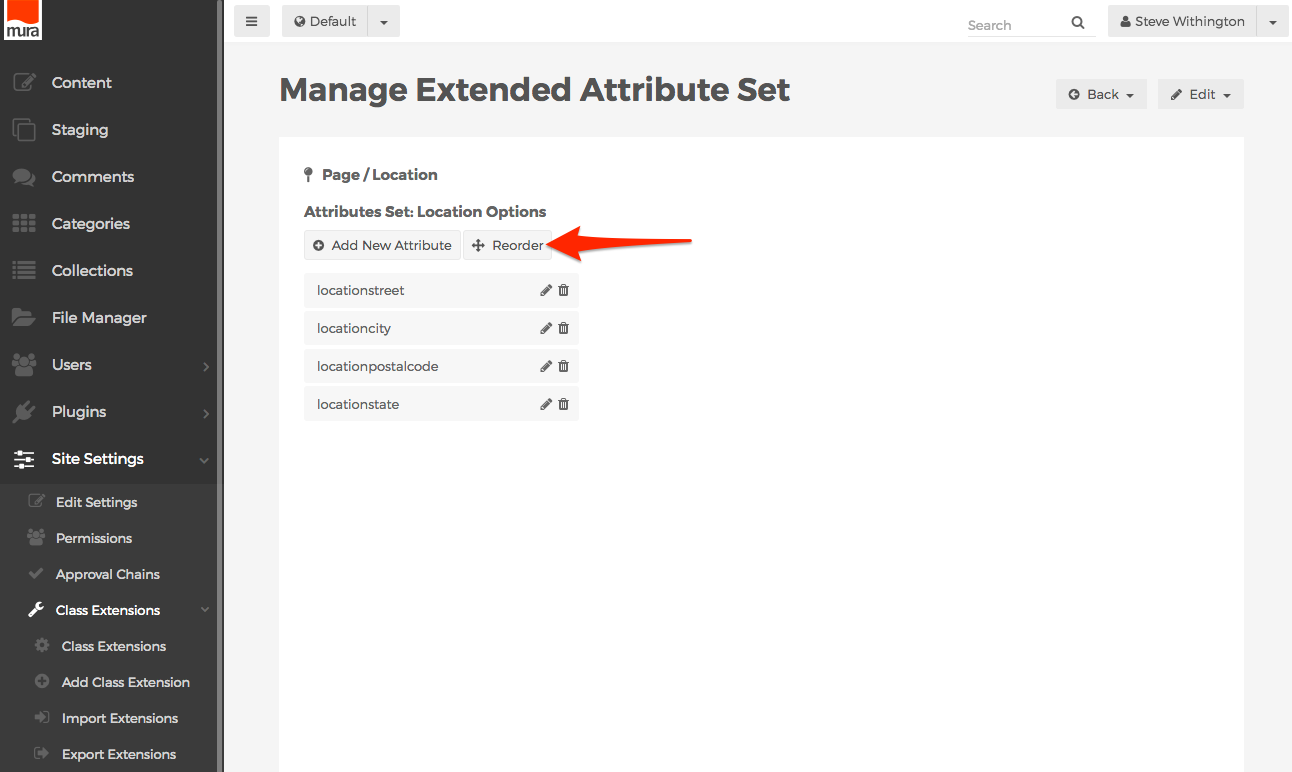This screenshot has width=1292, height=772.
Task: Go to File Manager in sidebar
Action: pyautogui.click(x=99, y=318)
